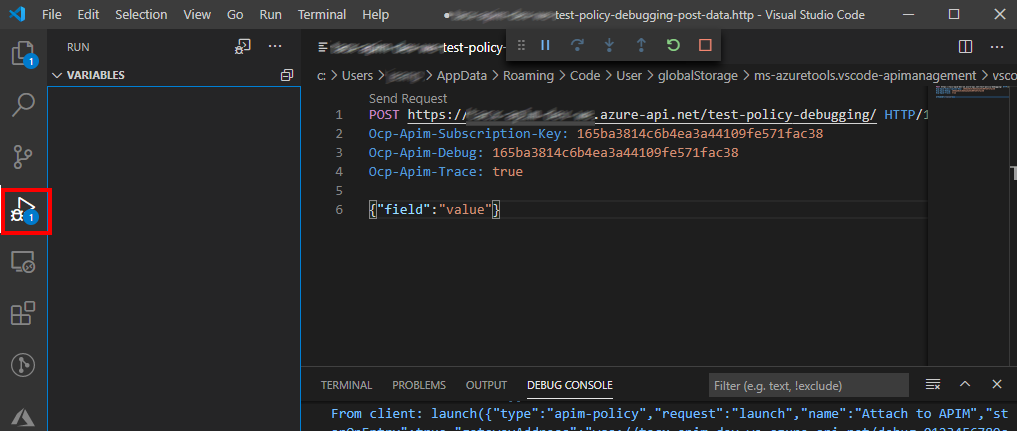The height and width of the screenshot is (431, 1017).
Task: Click the Send Request link
Action: point(408,98)
